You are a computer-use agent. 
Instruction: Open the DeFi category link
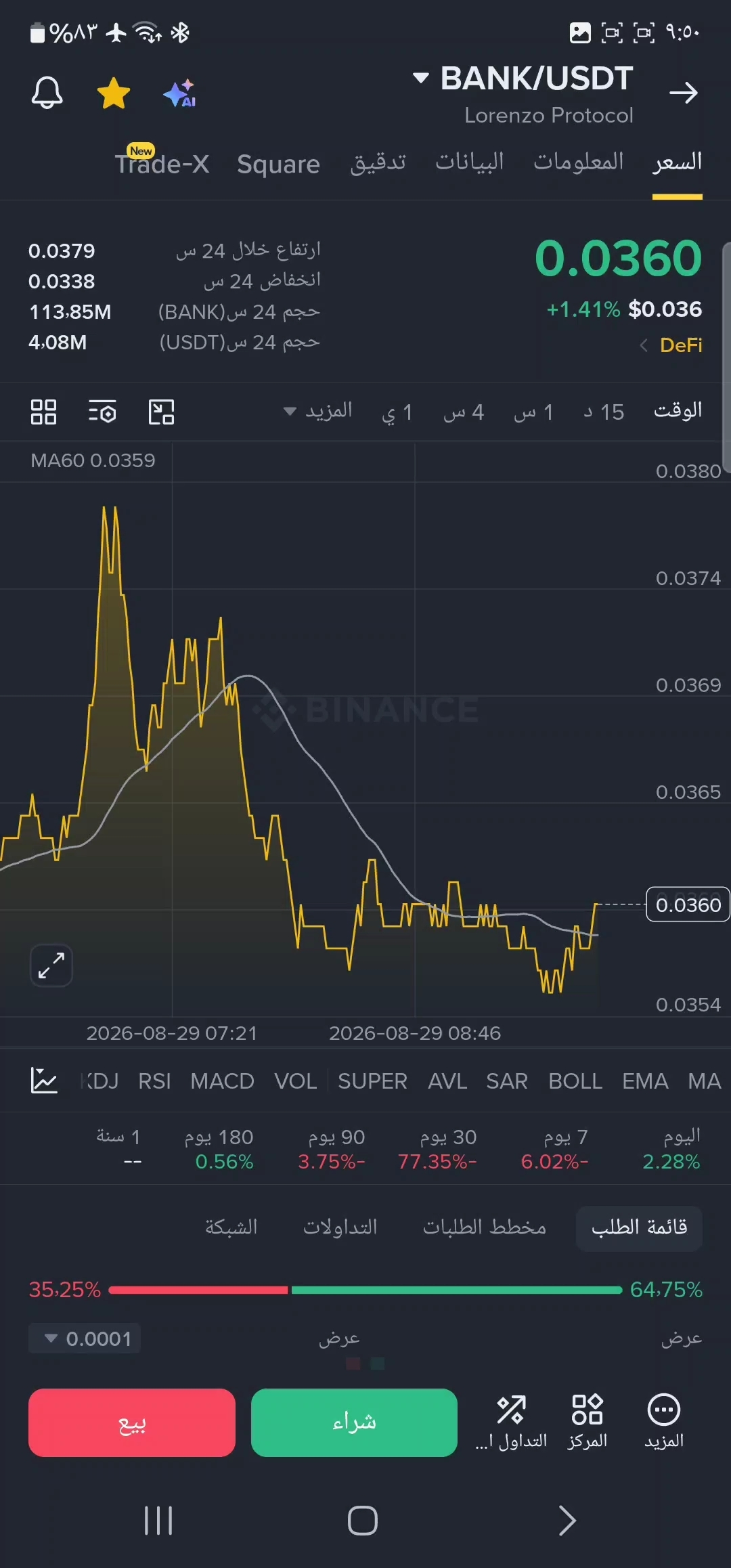click(x=671, y=345)
